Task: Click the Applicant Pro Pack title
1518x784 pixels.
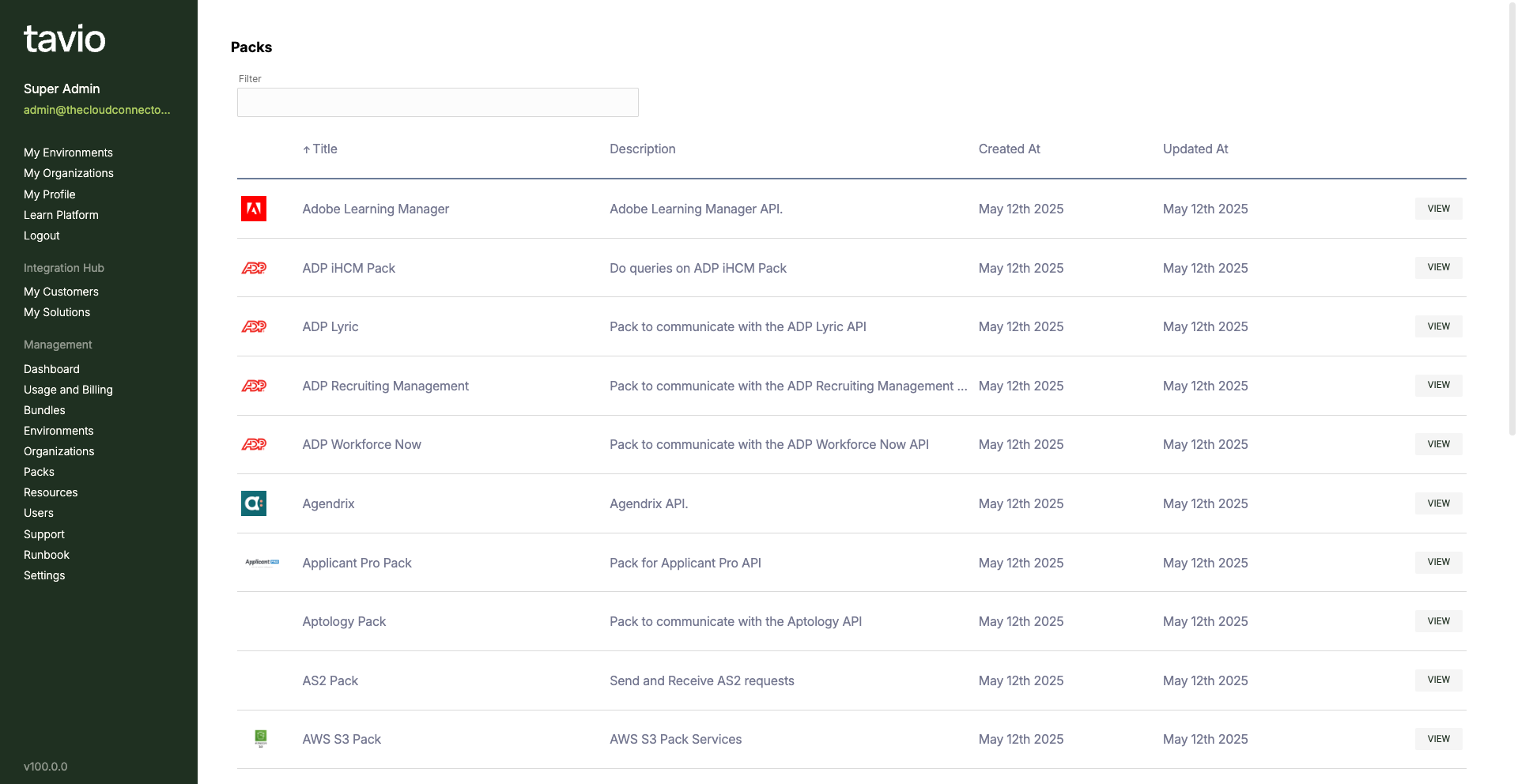Action: click(357, 563)
